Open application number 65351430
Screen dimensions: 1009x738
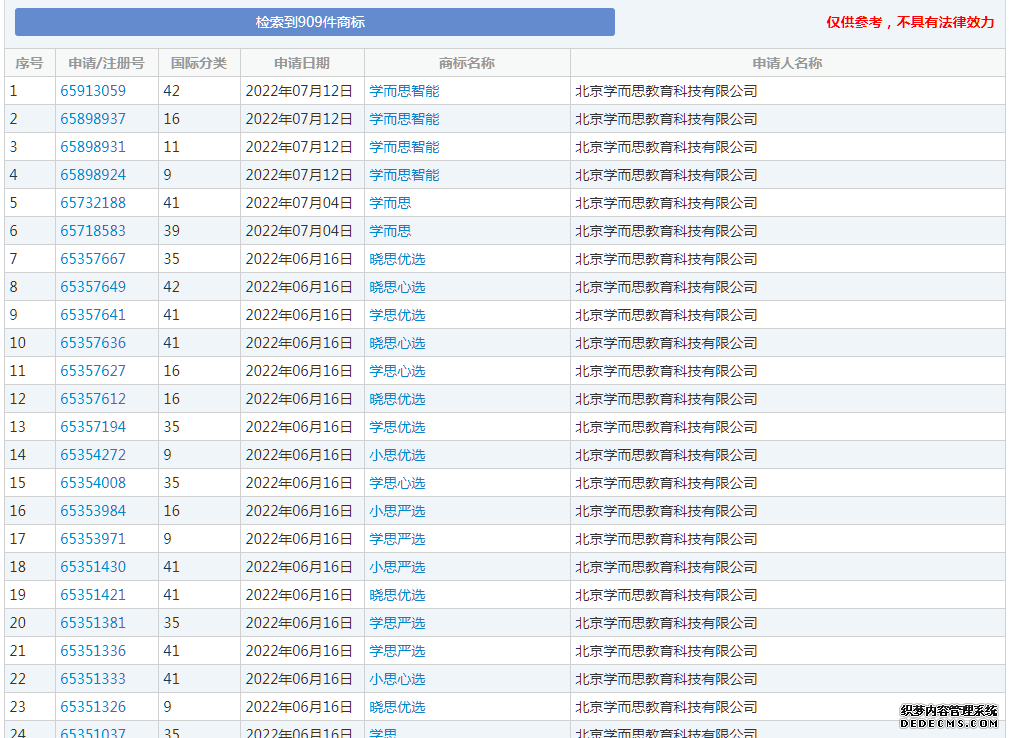click(93, 567)
